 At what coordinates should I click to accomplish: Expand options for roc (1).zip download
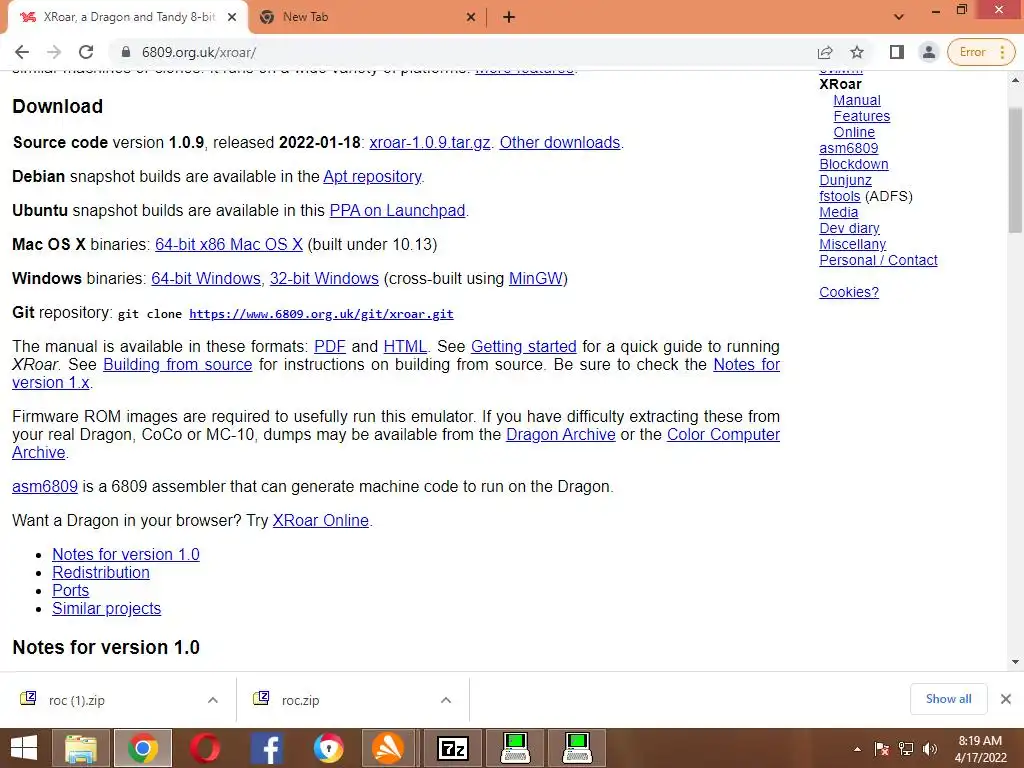212,700
